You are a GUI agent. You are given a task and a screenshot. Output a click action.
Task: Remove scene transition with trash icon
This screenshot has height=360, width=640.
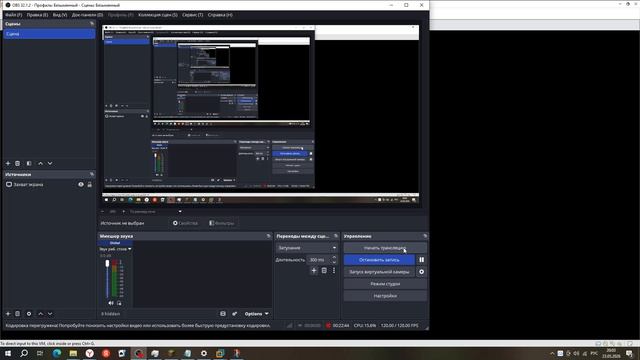click(x=324, y=270)
